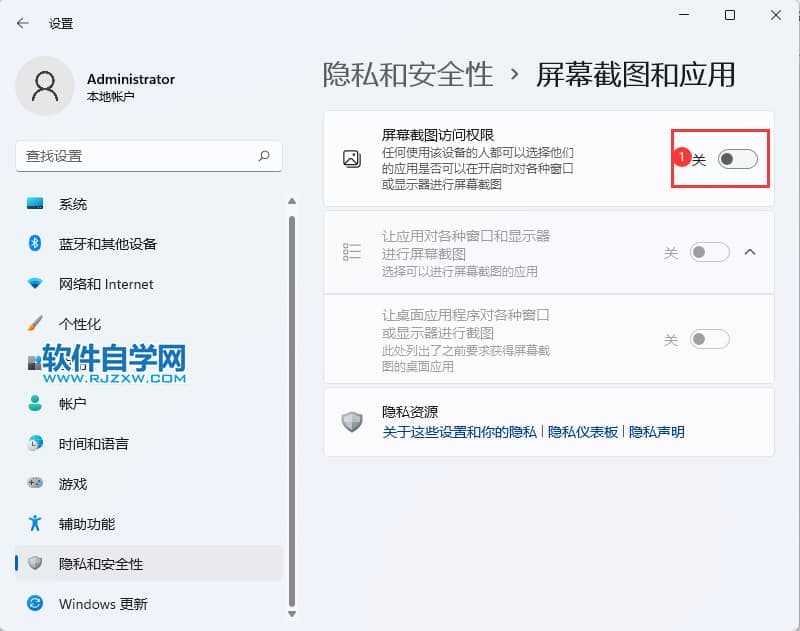Toggle 让应用对各种窗口和显示器进行屏幕截图 switch

[709, 252]
